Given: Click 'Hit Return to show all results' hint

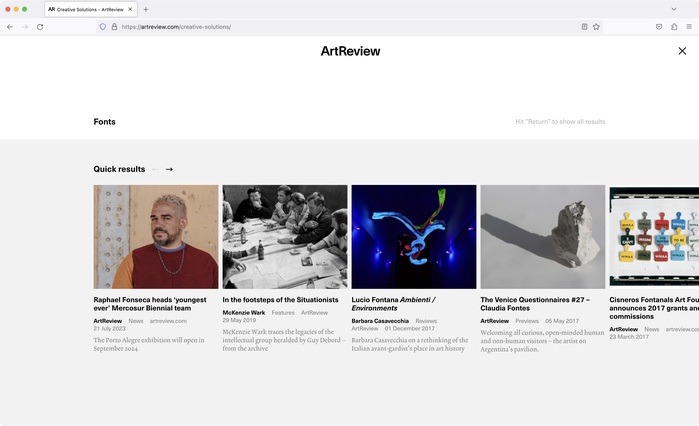Looking at the screenshot, I should (x=560, y=122).
